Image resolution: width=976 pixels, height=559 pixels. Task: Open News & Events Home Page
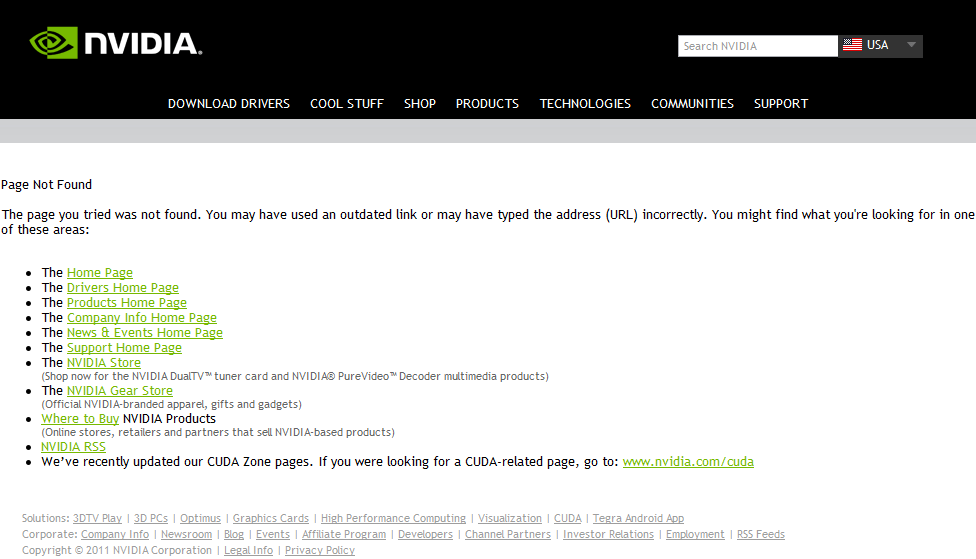144,332
